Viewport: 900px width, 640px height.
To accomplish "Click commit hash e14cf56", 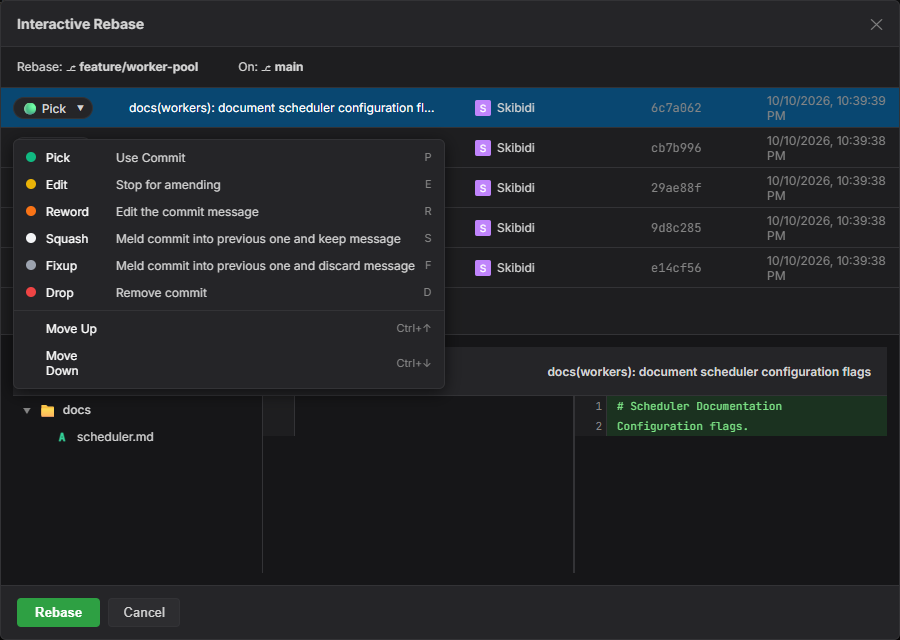I will click(676, 268).
